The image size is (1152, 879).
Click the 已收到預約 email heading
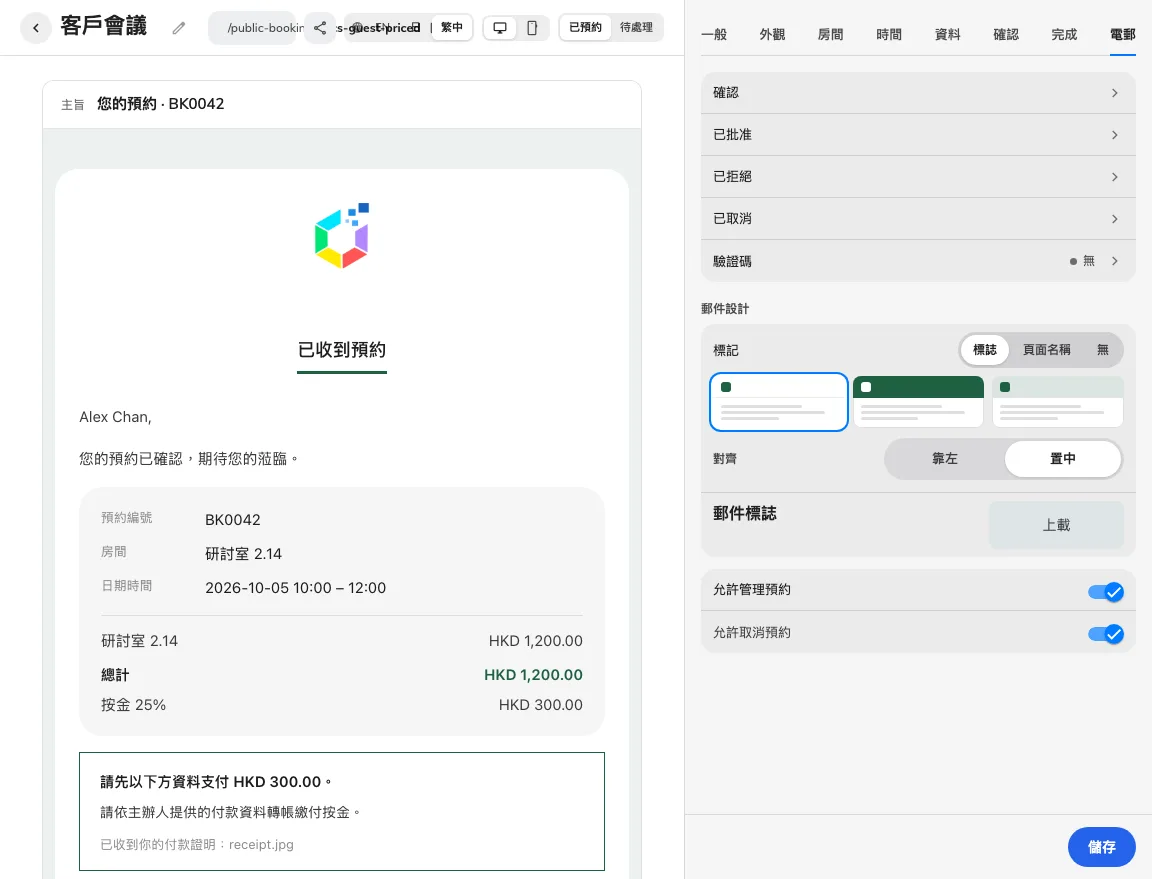pyautogui.click(x=342, y=350)
